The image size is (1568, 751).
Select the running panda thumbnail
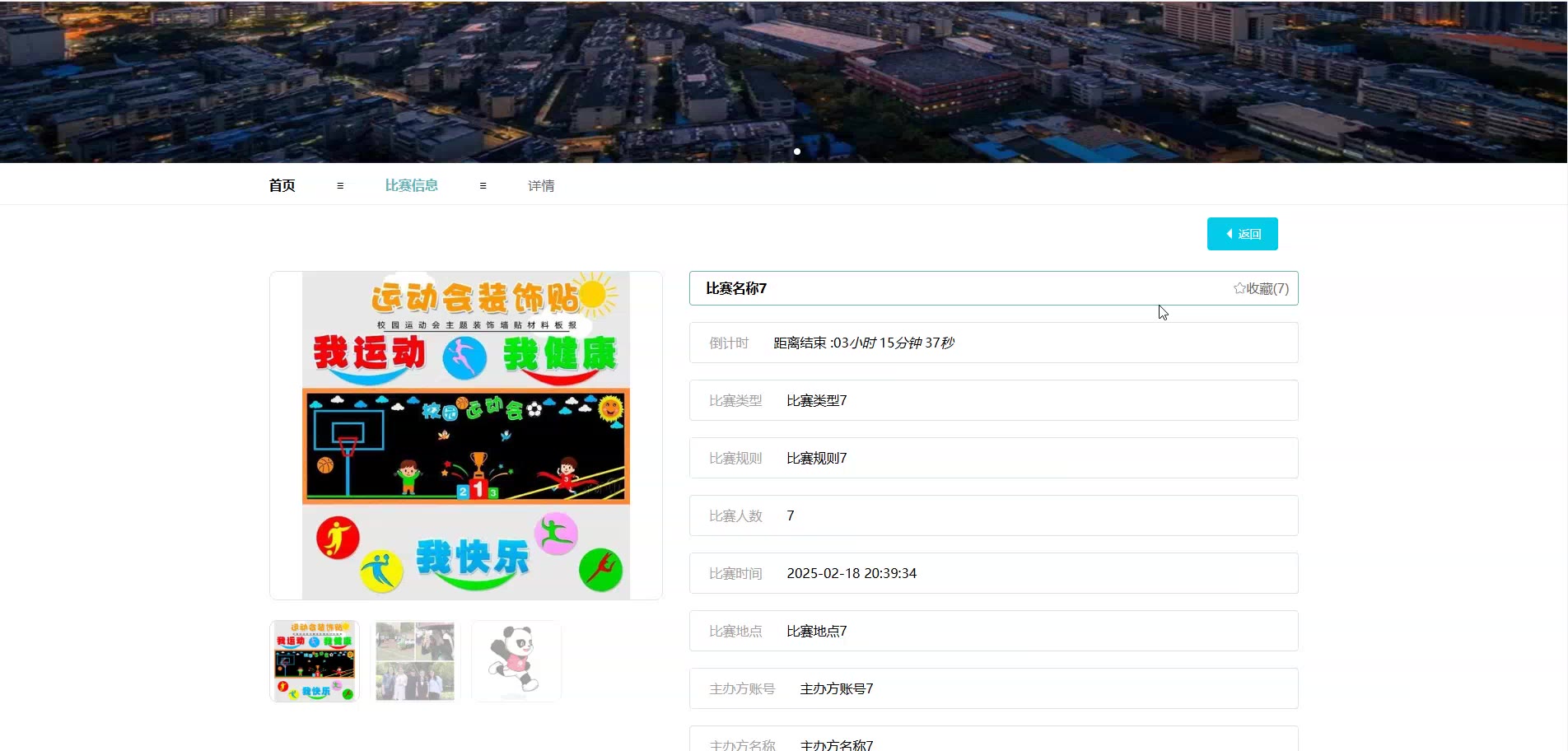click(516, 661)
